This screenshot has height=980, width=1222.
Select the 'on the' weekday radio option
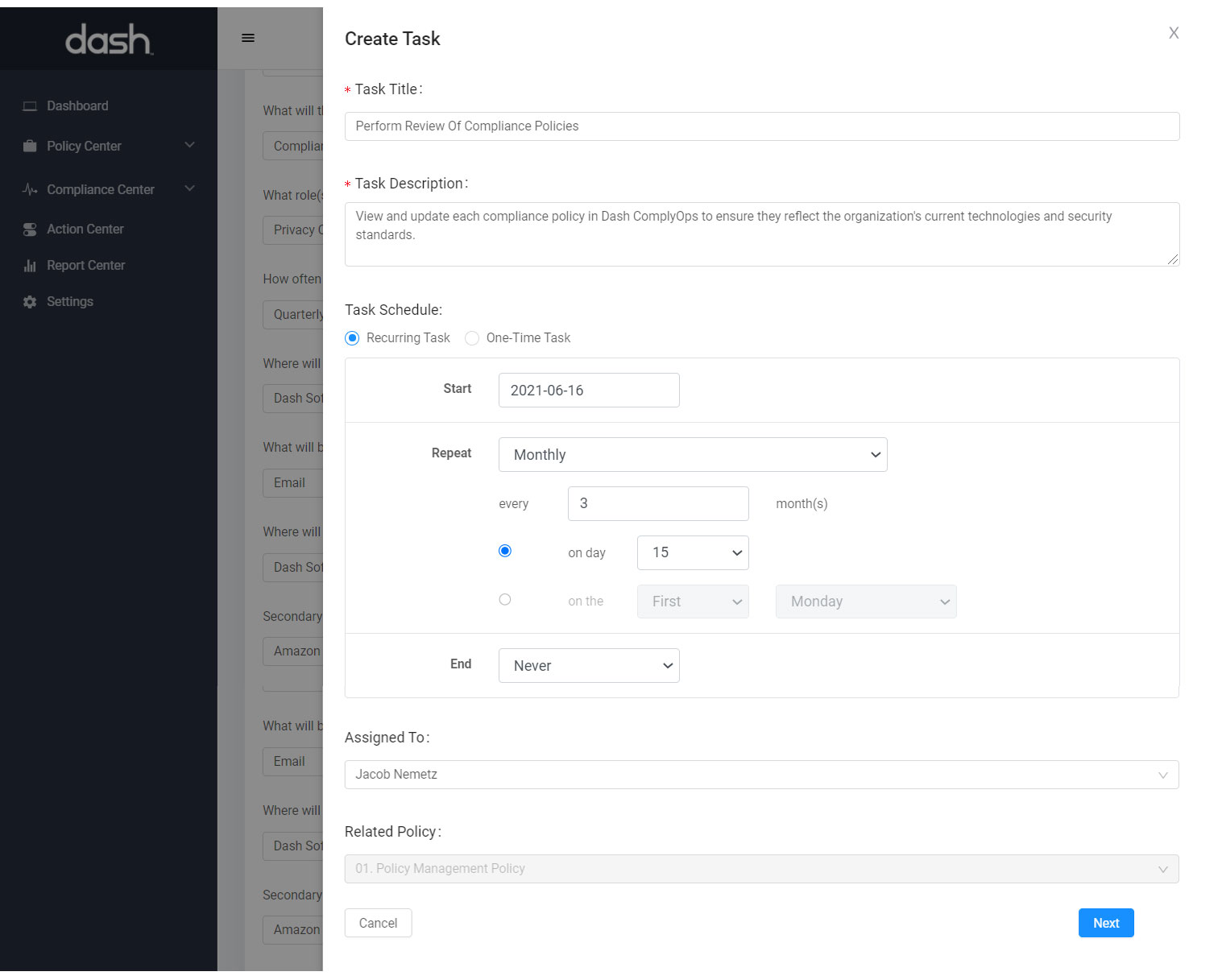point(505,599)
